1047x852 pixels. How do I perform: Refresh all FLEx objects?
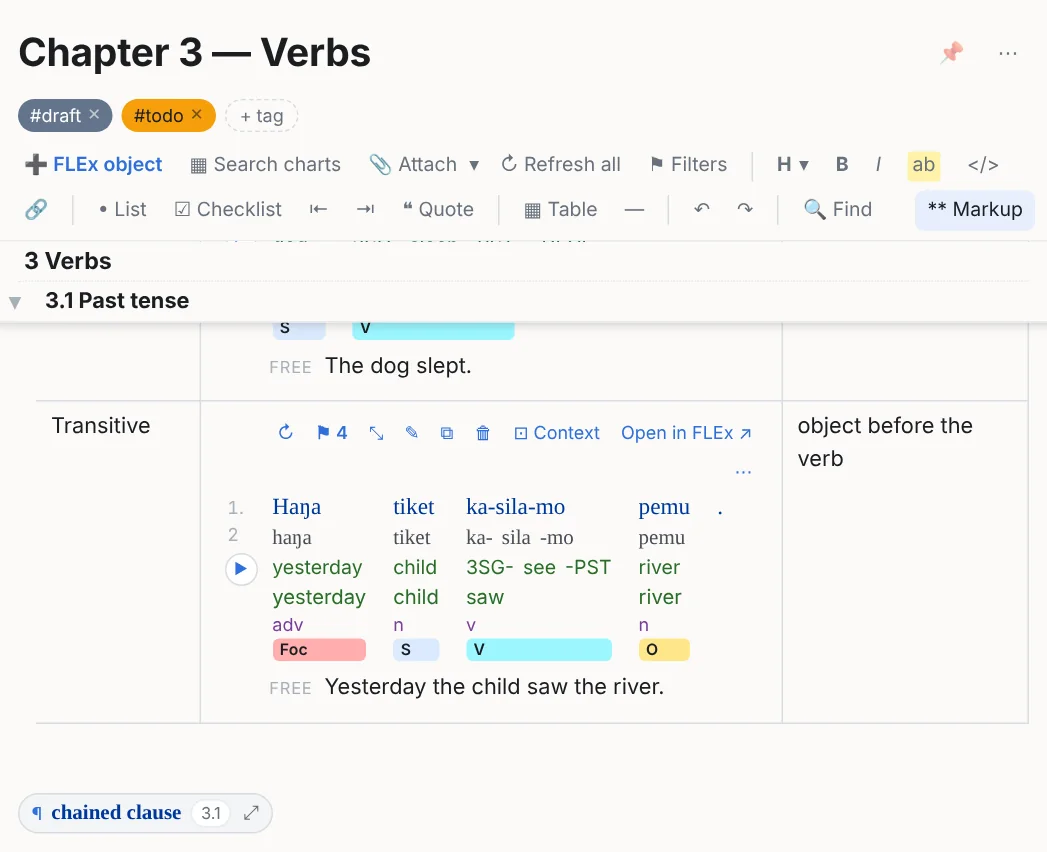tap(561, 164)
